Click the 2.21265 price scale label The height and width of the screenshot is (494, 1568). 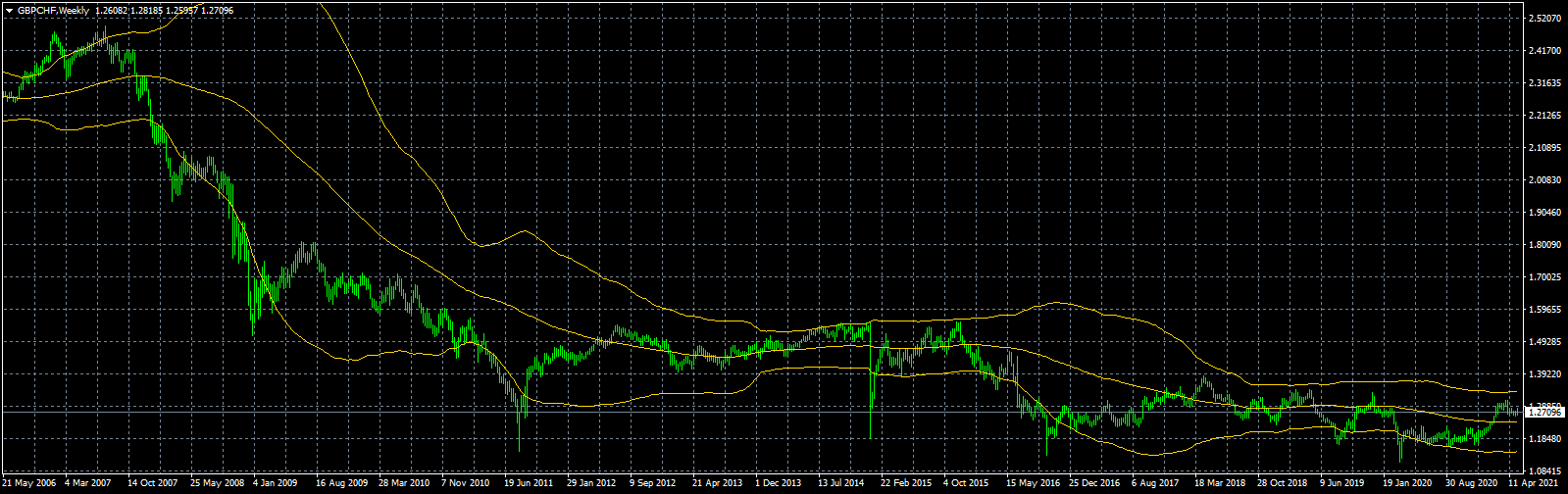(x=1544, y=116)
